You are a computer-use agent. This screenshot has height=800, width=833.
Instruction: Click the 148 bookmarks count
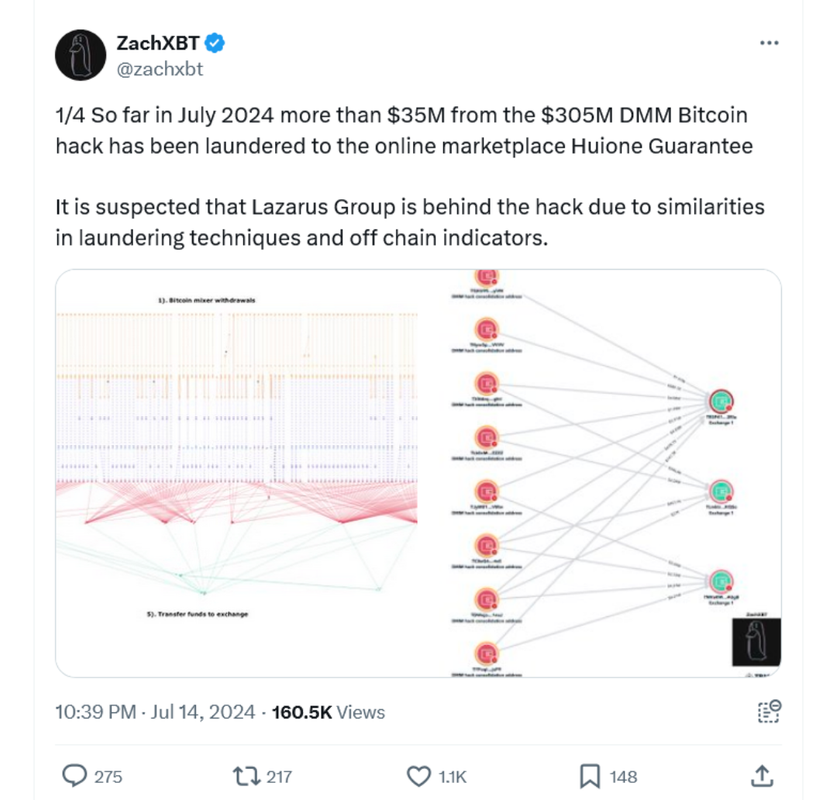point(623,777)
